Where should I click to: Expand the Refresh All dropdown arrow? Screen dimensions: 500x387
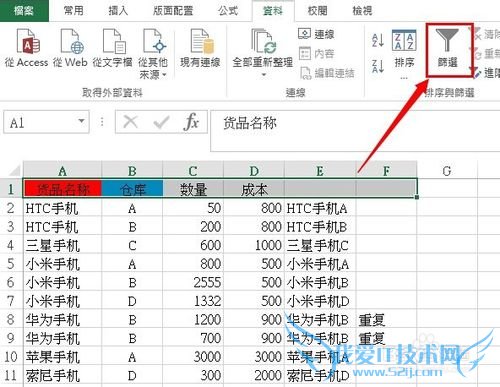[x=263, y=75]
